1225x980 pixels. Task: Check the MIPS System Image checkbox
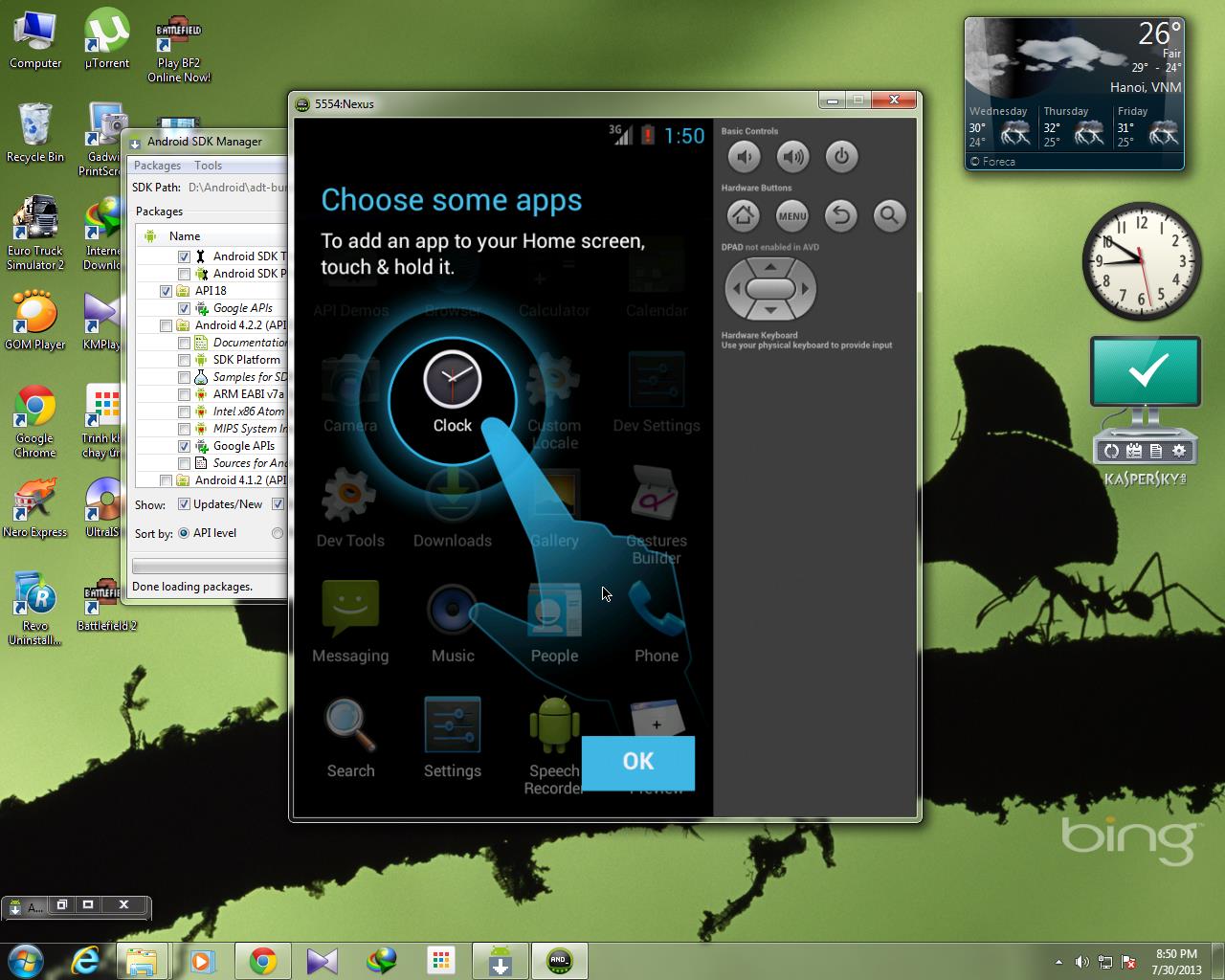tap(184, 429)
